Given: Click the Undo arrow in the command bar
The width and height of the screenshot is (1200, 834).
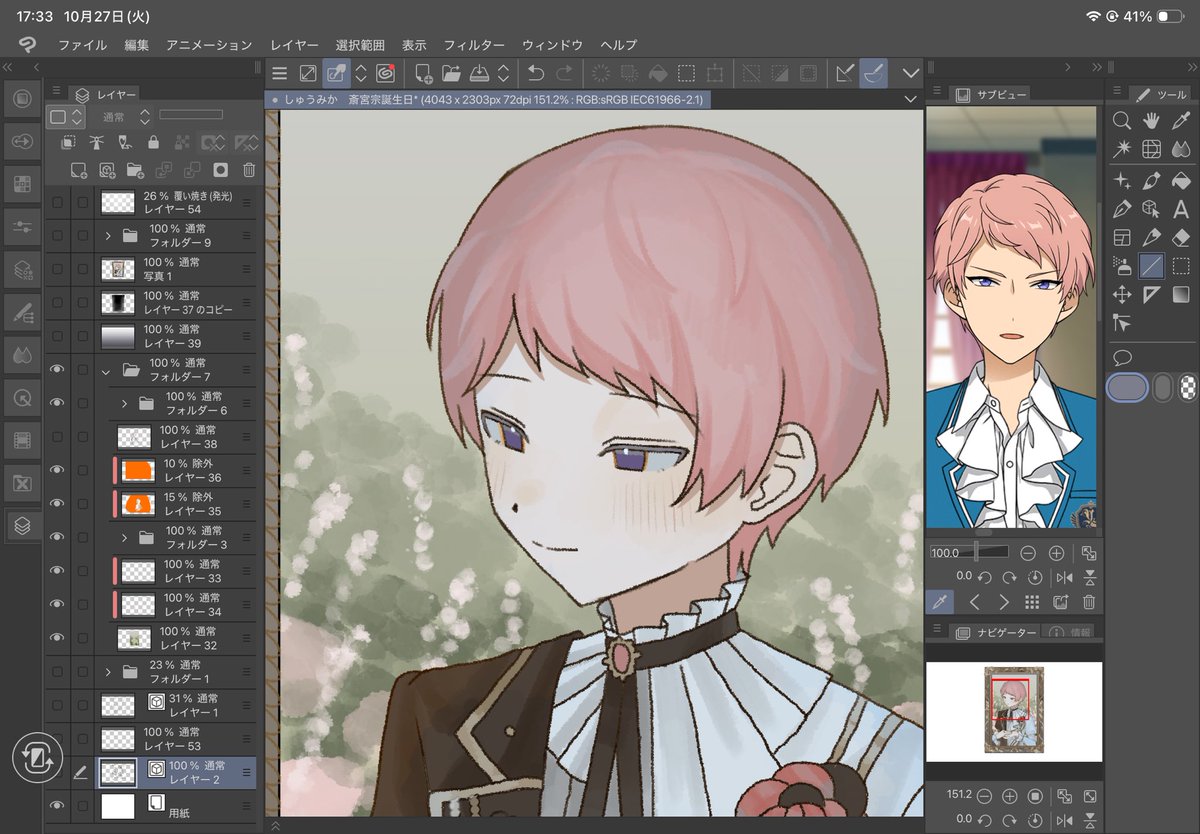Looking at the screenshot, I should tap(536, 73).
